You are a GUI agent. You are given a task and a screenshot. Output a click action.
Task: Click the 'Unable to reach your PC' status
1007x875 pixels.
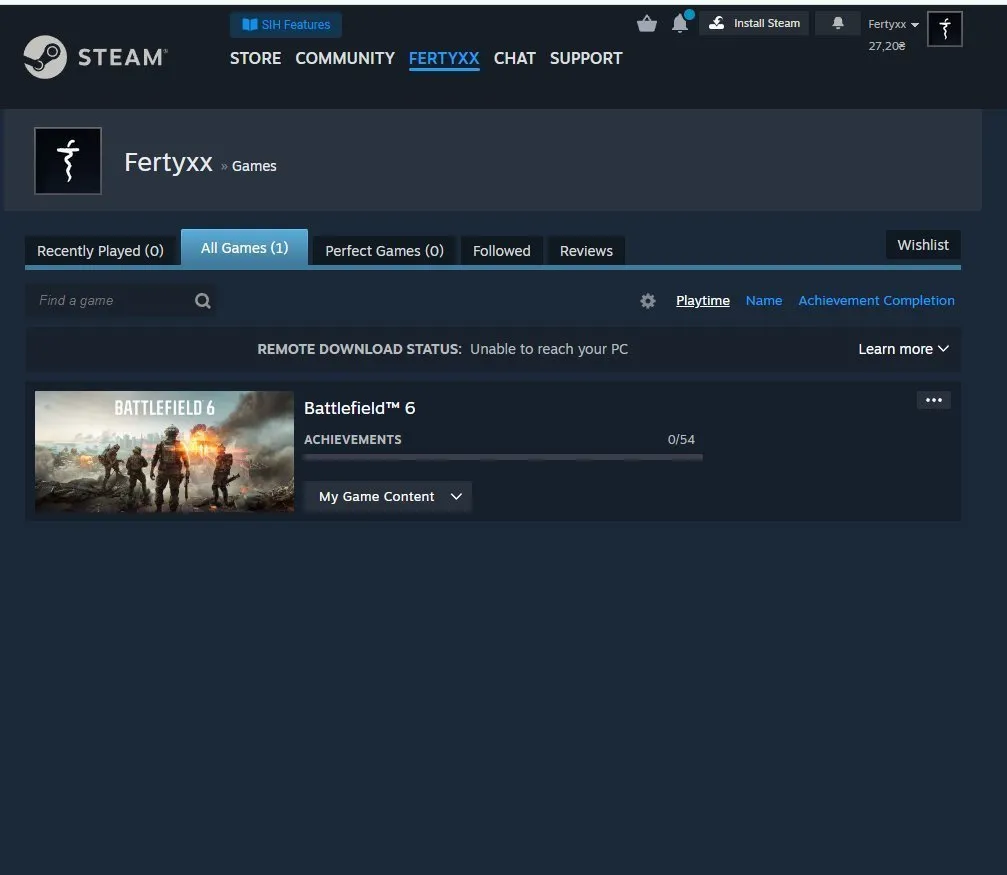[549, 349]
